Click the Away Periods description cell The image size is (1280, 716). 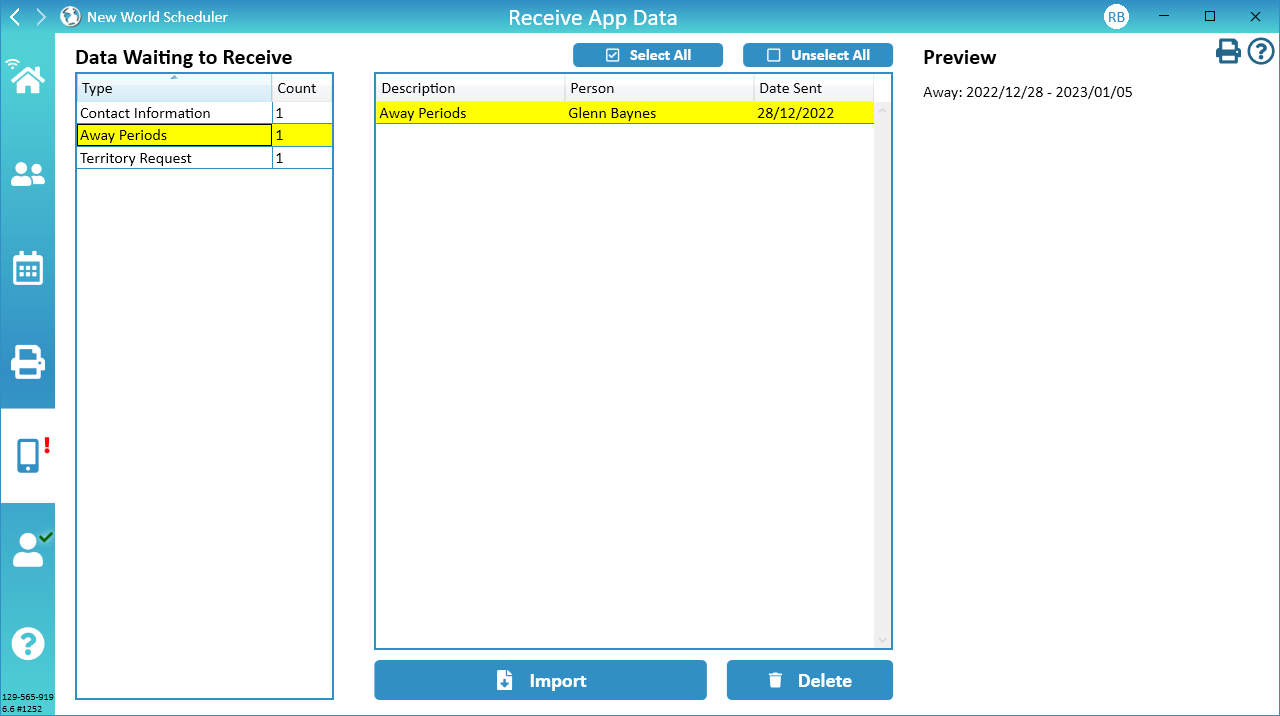(x=470, y=113)
